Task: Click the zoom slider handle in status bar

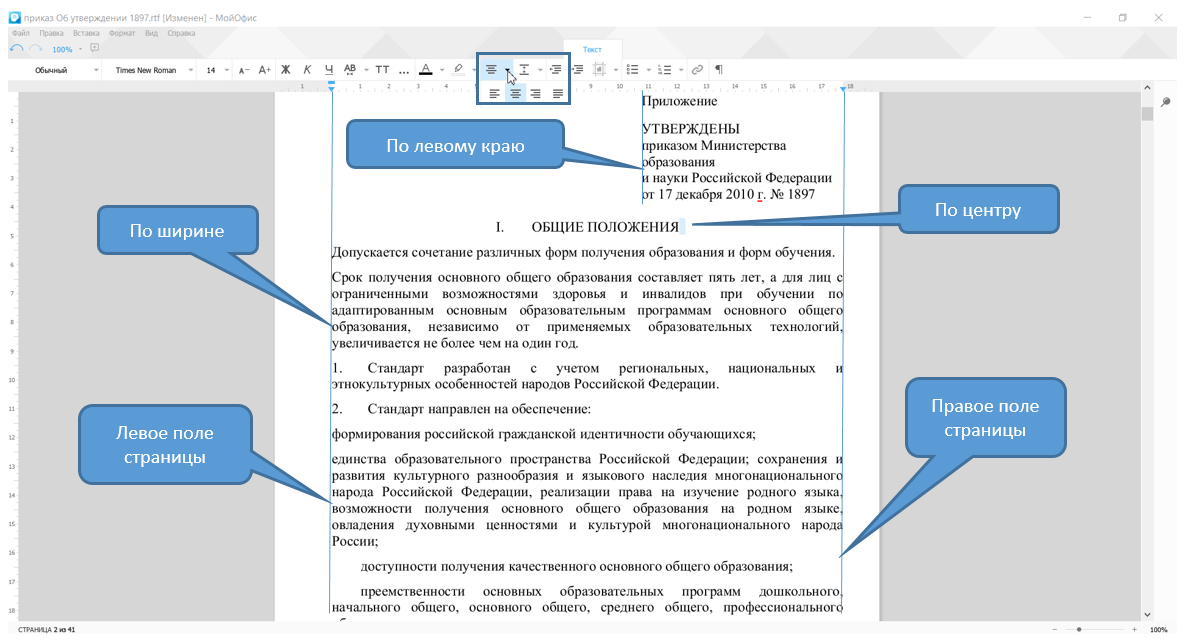Action: [1079, 629]
